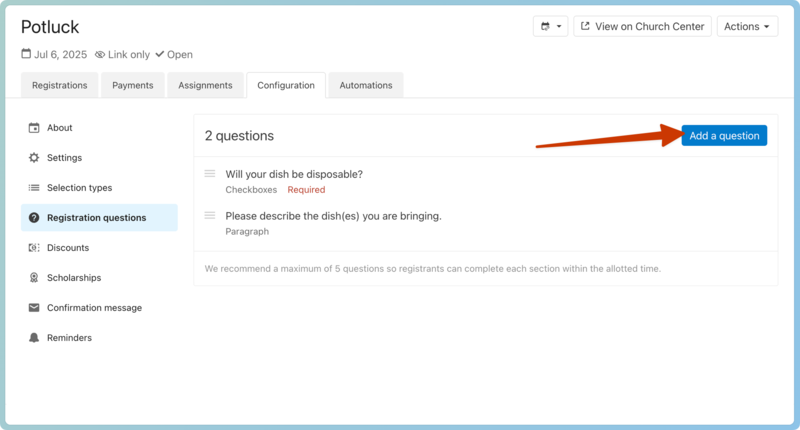Click the Reminders bell icon
The height and width of the screenshot is (430, 800).
click(x=34, y=338)
